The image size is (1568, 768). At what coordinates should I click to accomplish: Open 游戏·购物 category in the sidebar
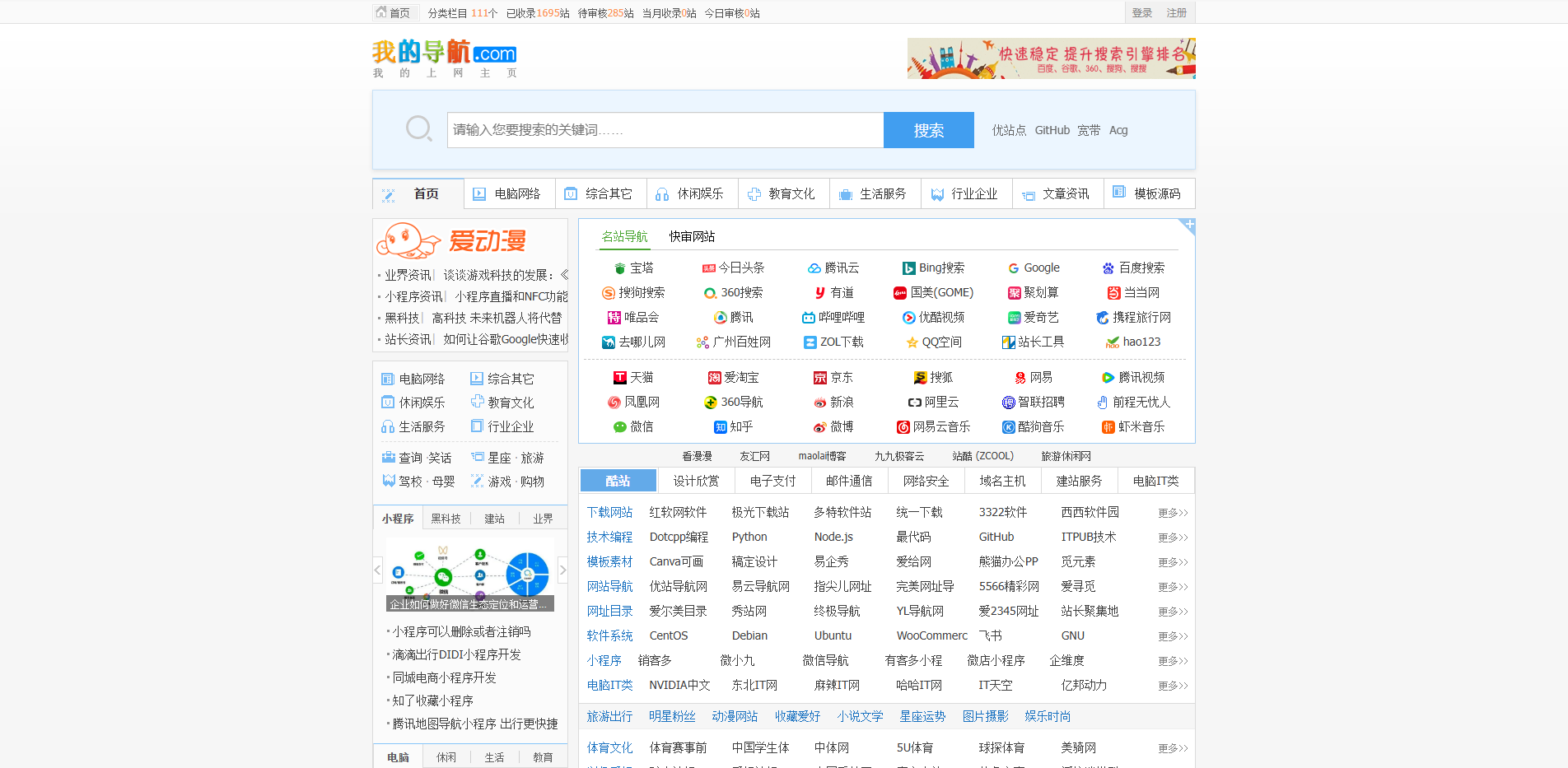[515, 482]
